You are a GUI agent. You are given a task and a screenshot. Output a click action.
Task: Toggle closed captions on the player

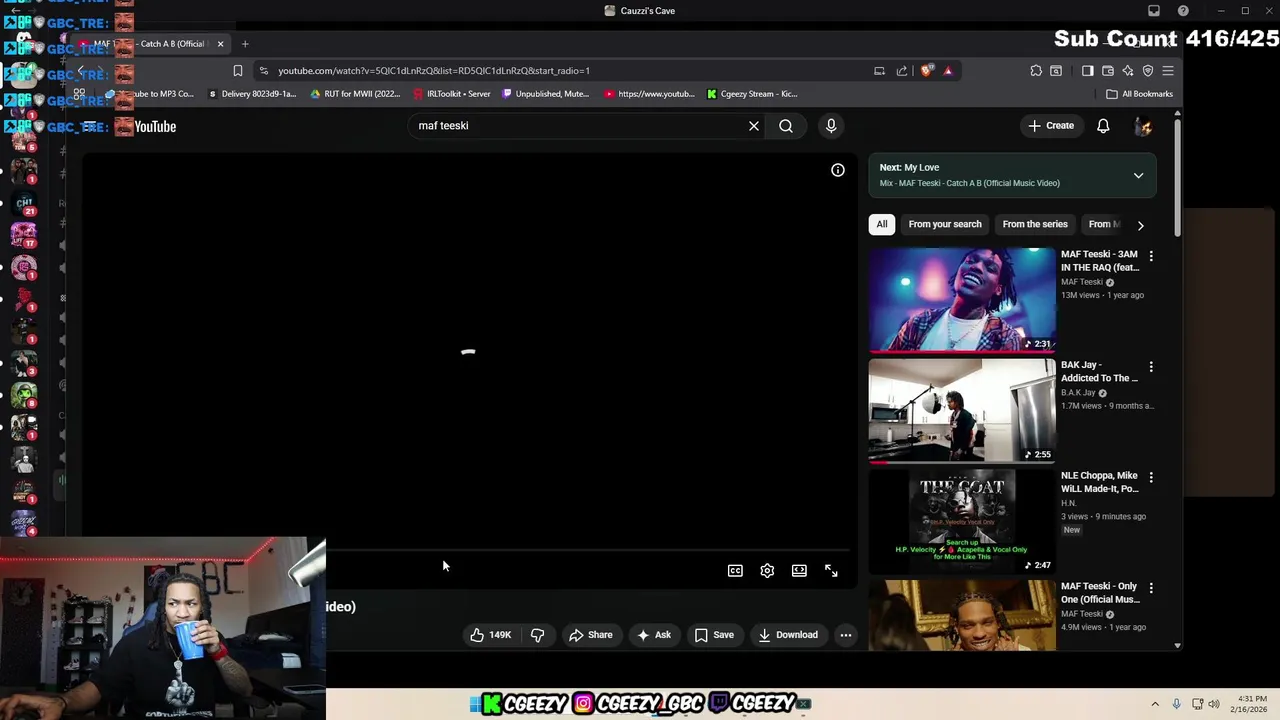pos(735,571)
